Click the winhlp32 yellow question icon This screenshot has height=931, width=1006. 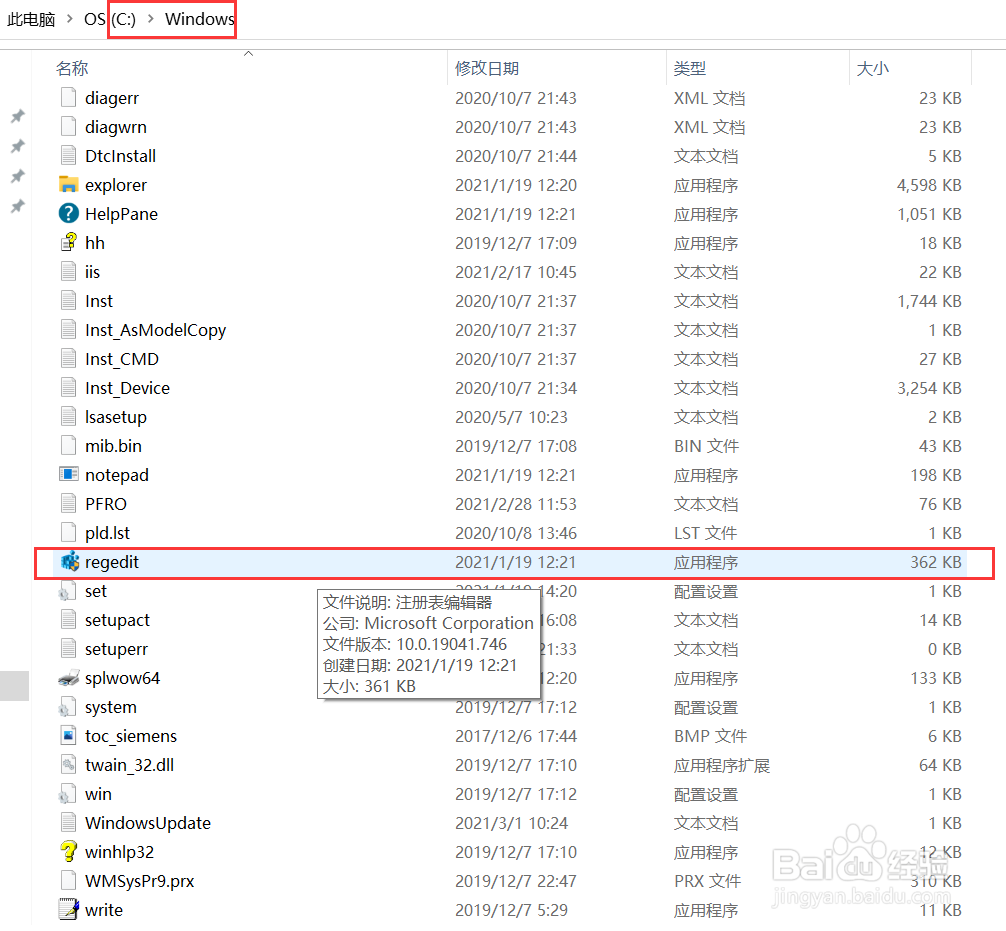[69, 851]
